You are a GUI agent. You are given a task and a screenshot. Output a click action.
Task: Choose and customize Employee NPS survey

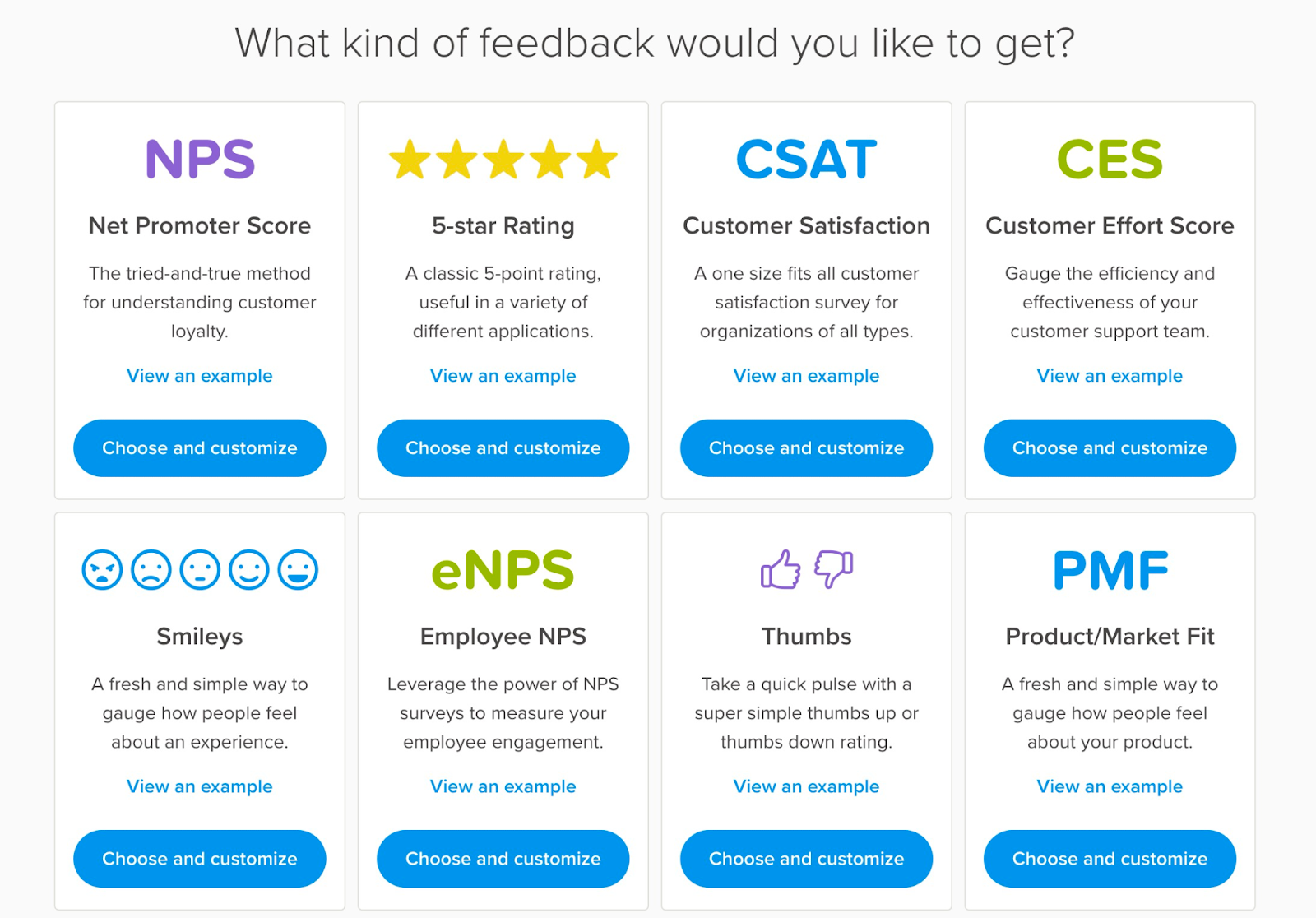503,859
